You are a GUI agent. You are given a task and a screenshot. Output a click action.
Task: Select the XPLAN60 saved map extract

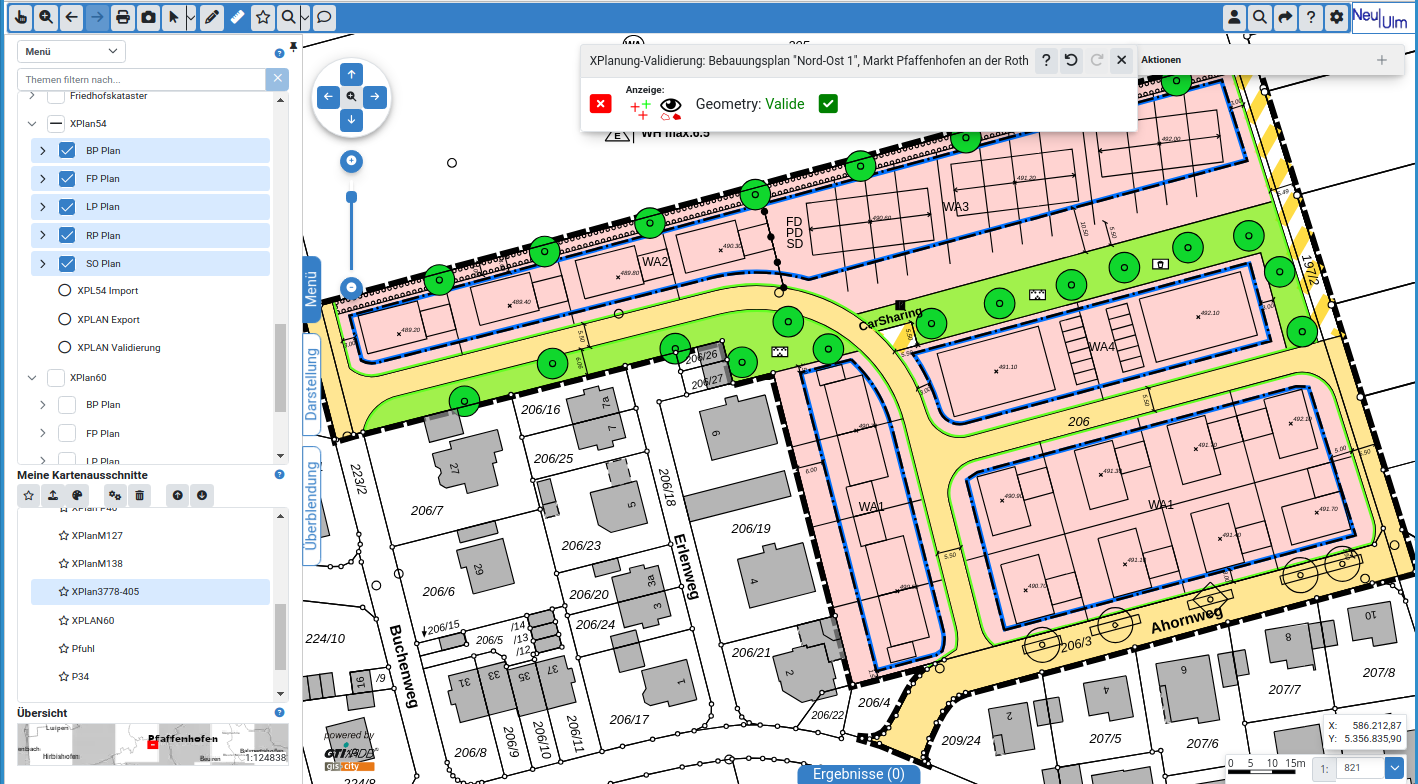coord(93,620)
